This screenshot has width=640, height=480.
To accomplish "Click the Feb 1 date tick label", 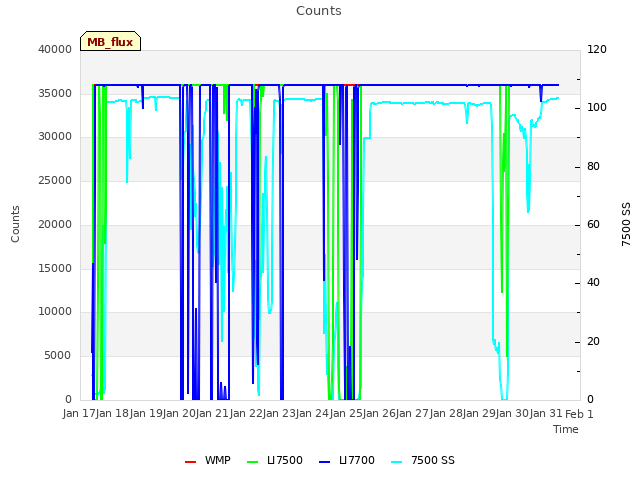I will [579, 414].
